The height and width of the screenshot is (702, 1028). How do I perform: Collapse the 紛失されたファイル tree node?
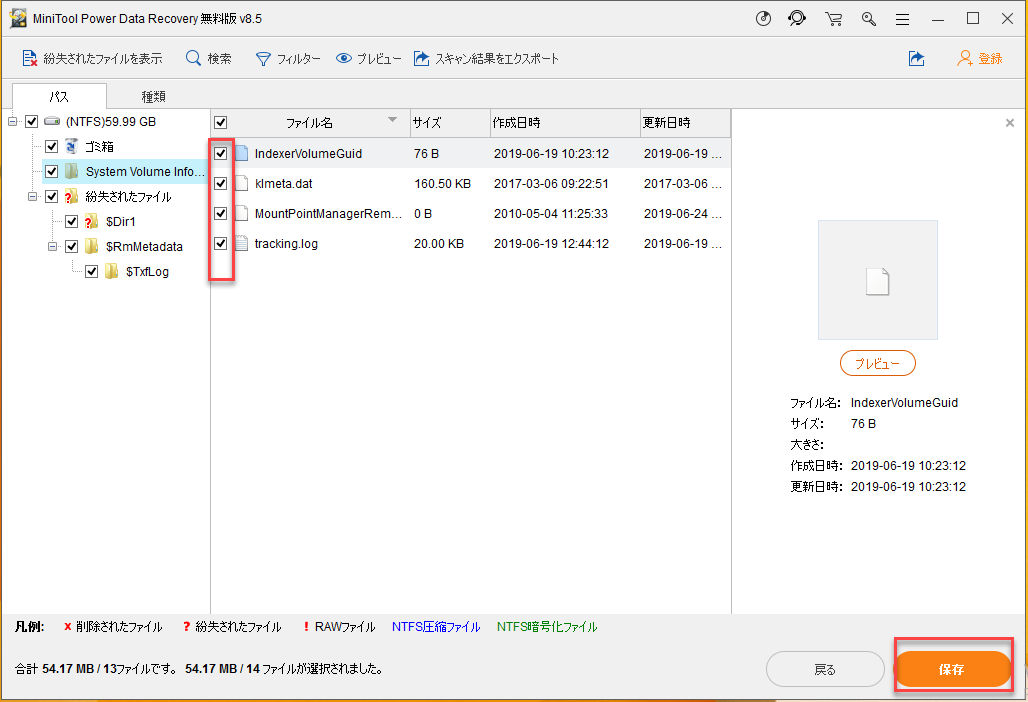pos(32,196)
